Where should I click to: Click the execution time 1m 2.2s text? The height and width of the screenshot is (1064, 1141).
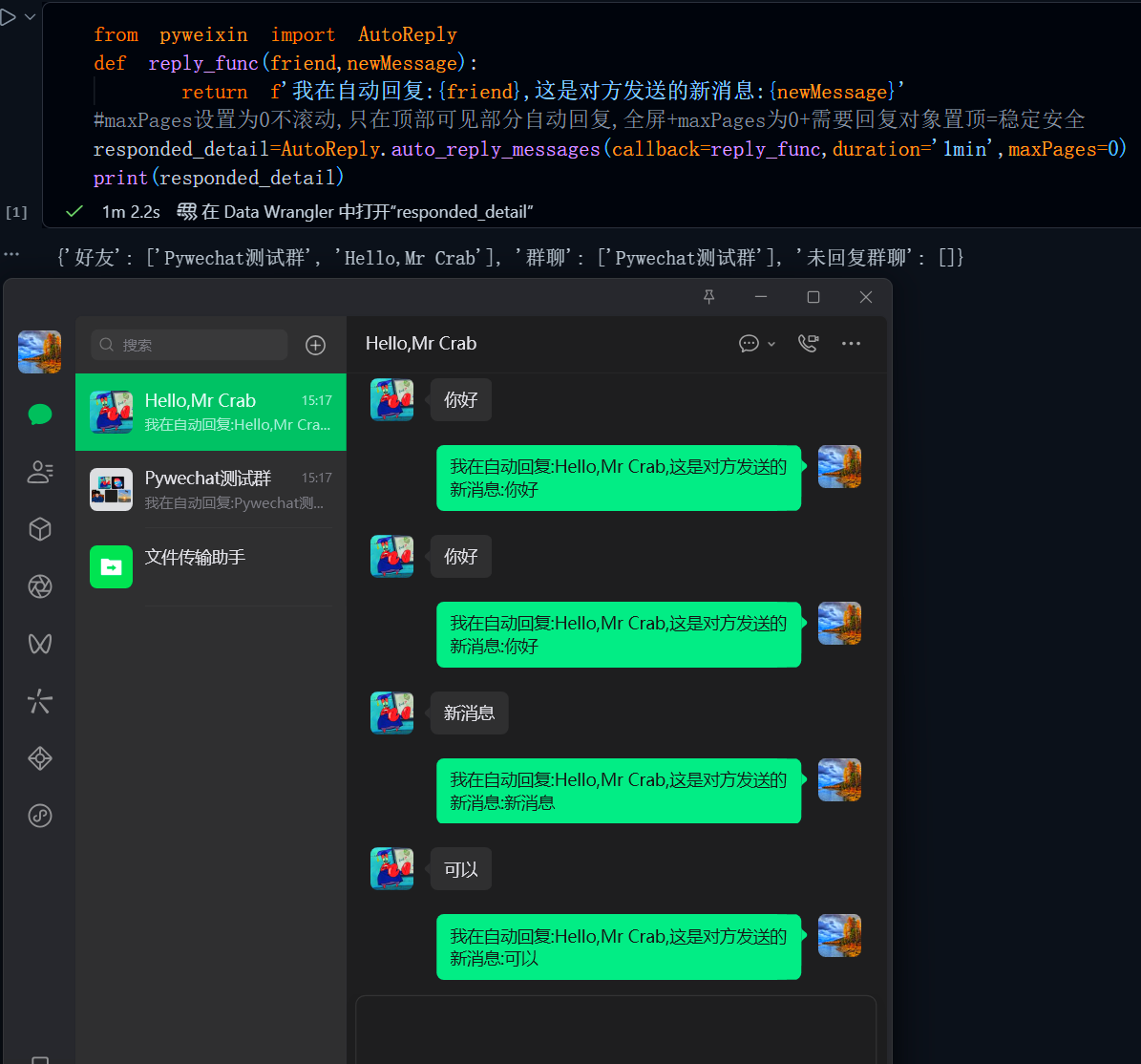131,212
